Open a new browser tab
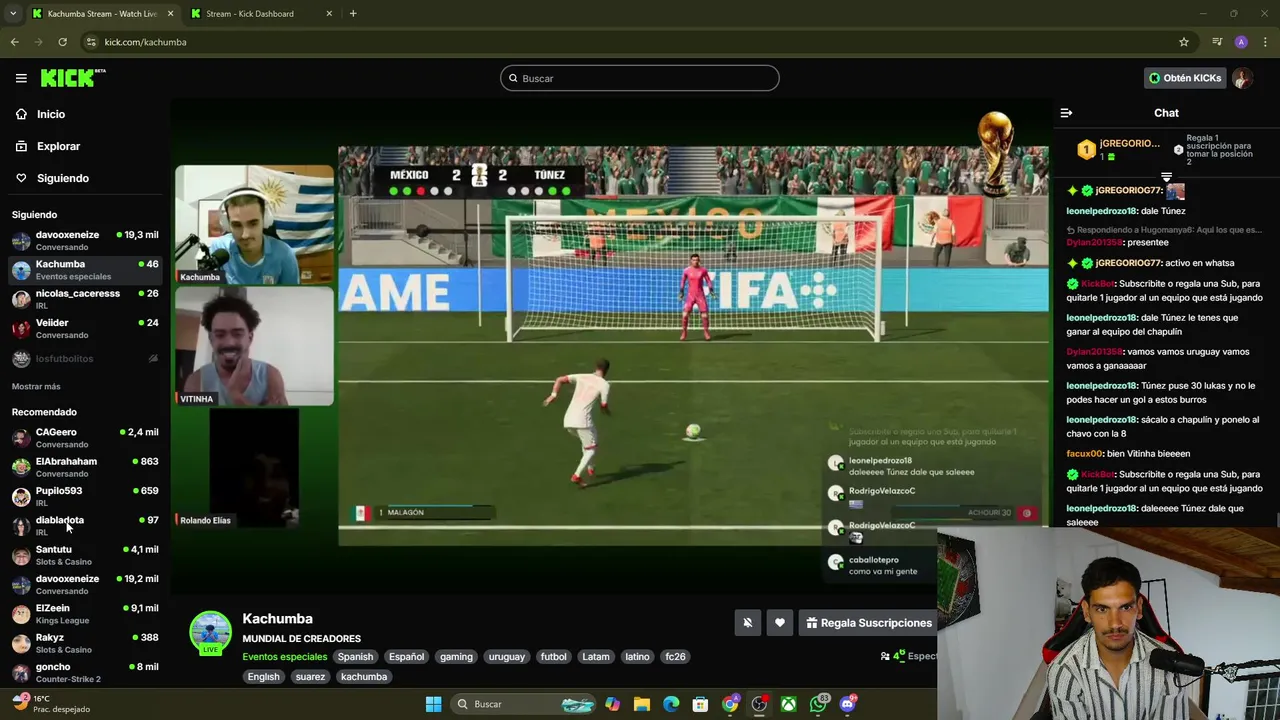 [353, 14]
